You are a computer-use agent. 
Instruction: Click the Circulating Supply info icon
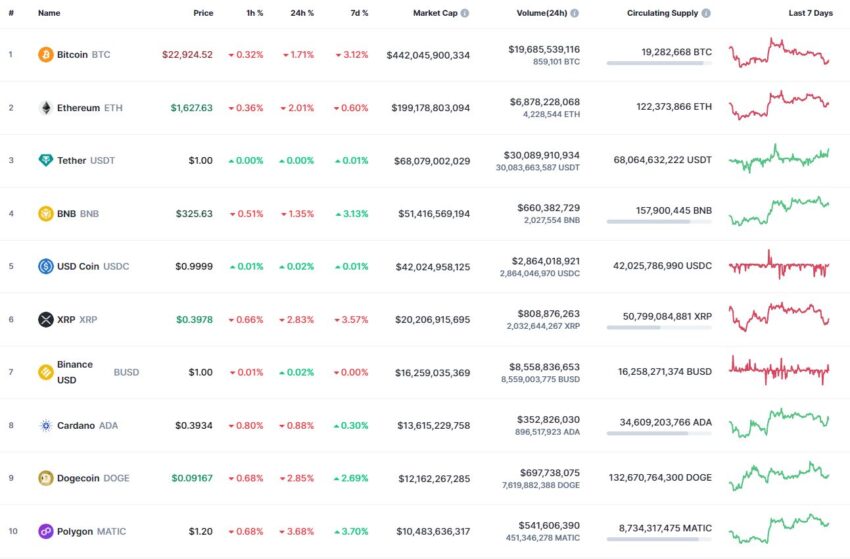click(706, 13)
